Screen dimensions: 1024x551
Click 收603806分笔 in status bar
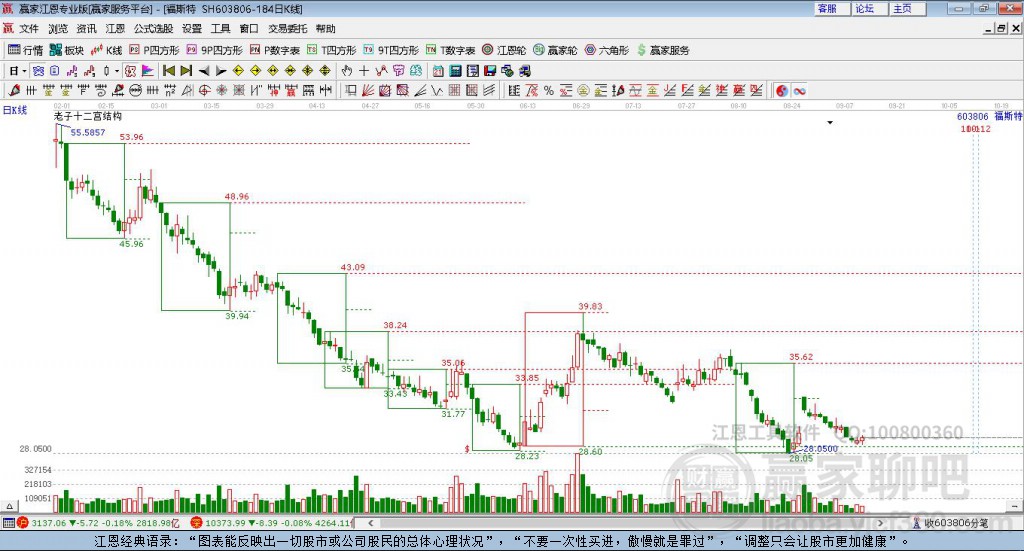click(951, 523)
